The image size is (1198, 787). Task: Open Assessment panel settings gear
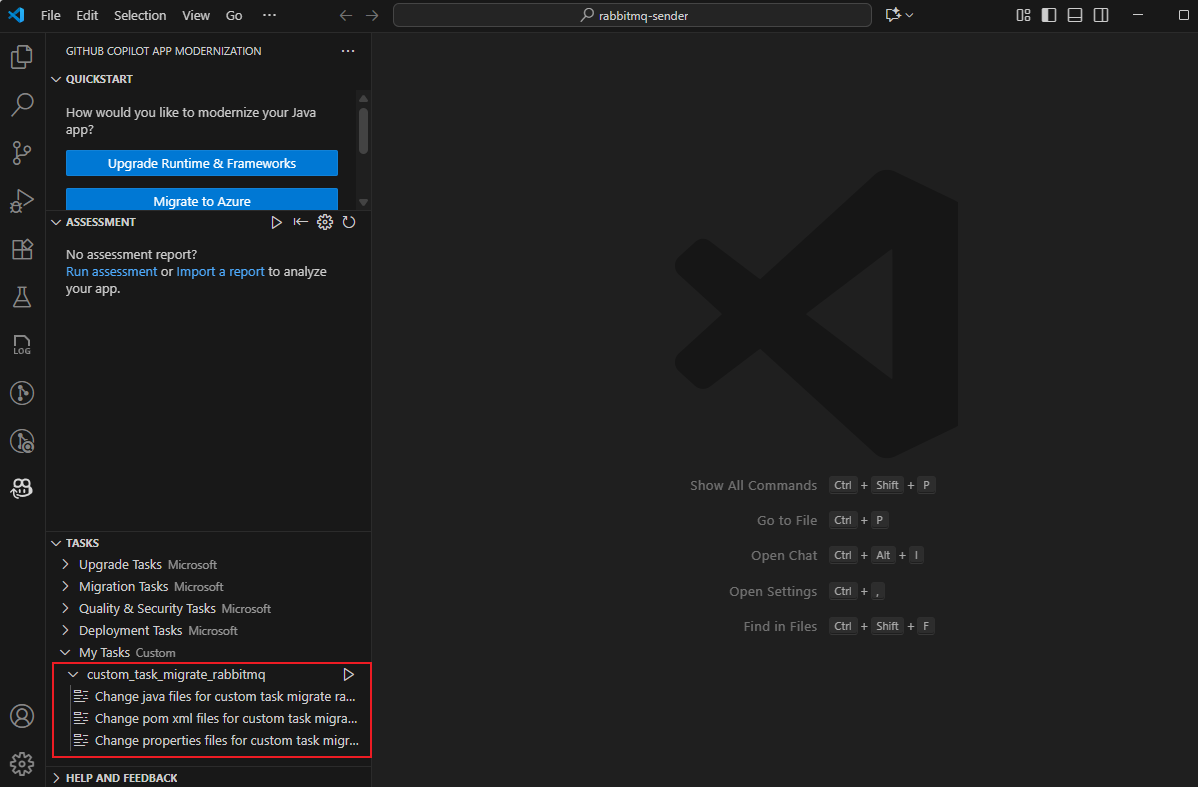325,222
